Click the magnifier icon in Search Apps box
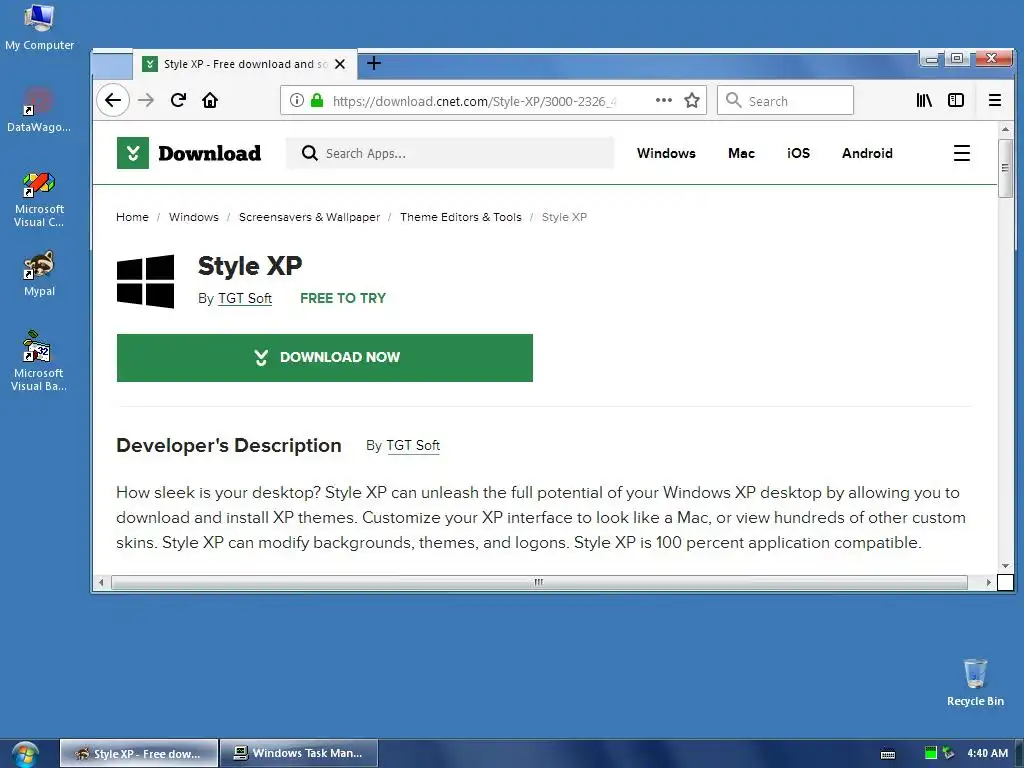The image size is (1024, 768). tap(309, 153)
